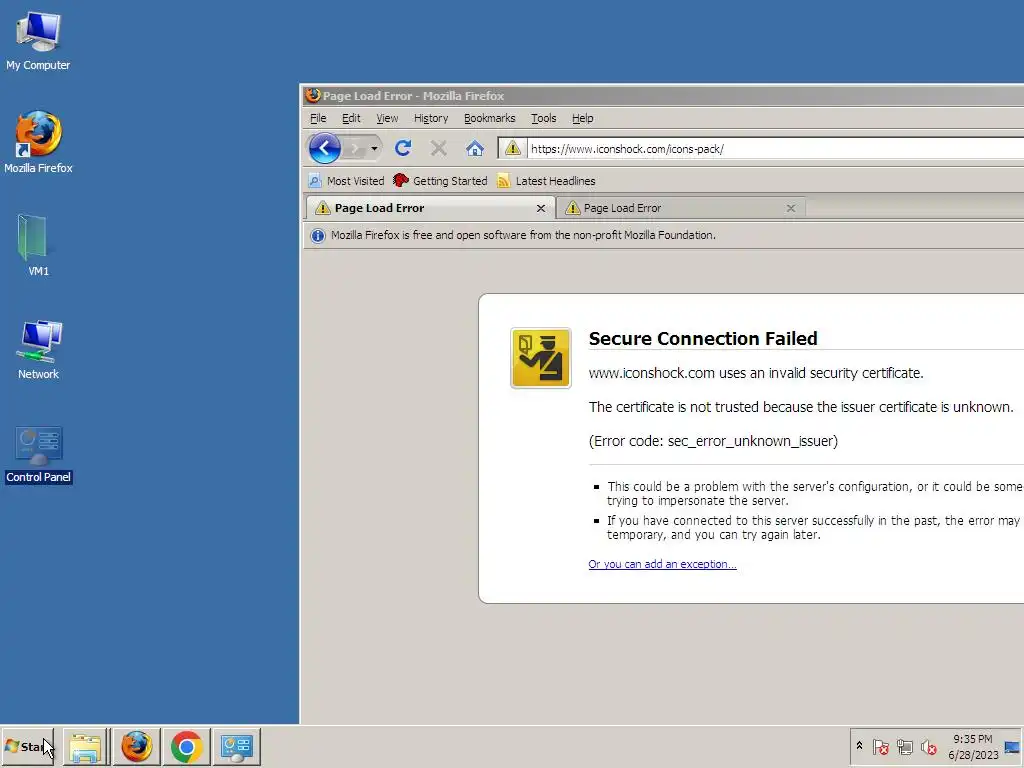Click the Mozilla Foundation notification text
Viewport: 1024px width, 768px height.
[x=523, y=235]
